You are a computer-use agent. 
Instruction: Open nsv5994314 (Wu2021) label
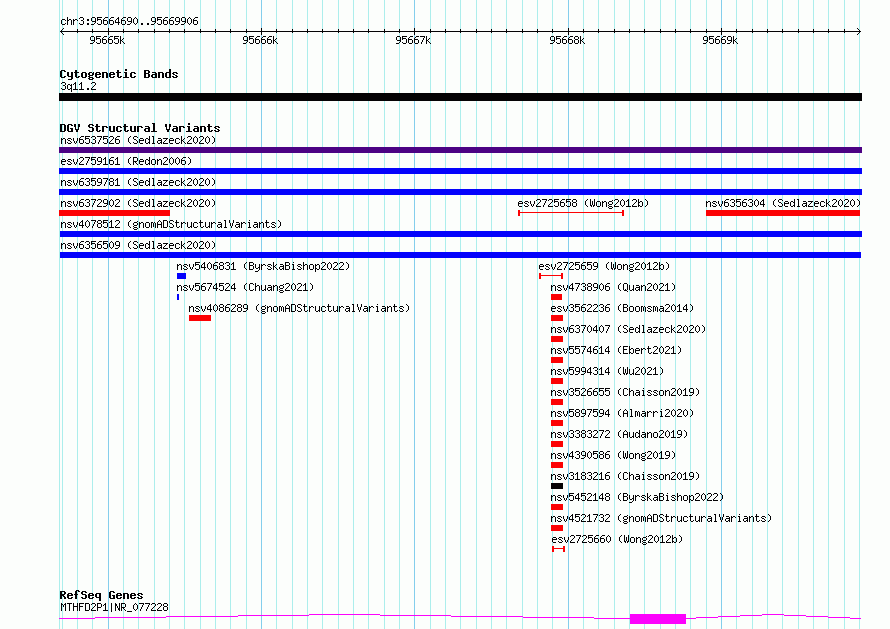[x=607, y=371]
